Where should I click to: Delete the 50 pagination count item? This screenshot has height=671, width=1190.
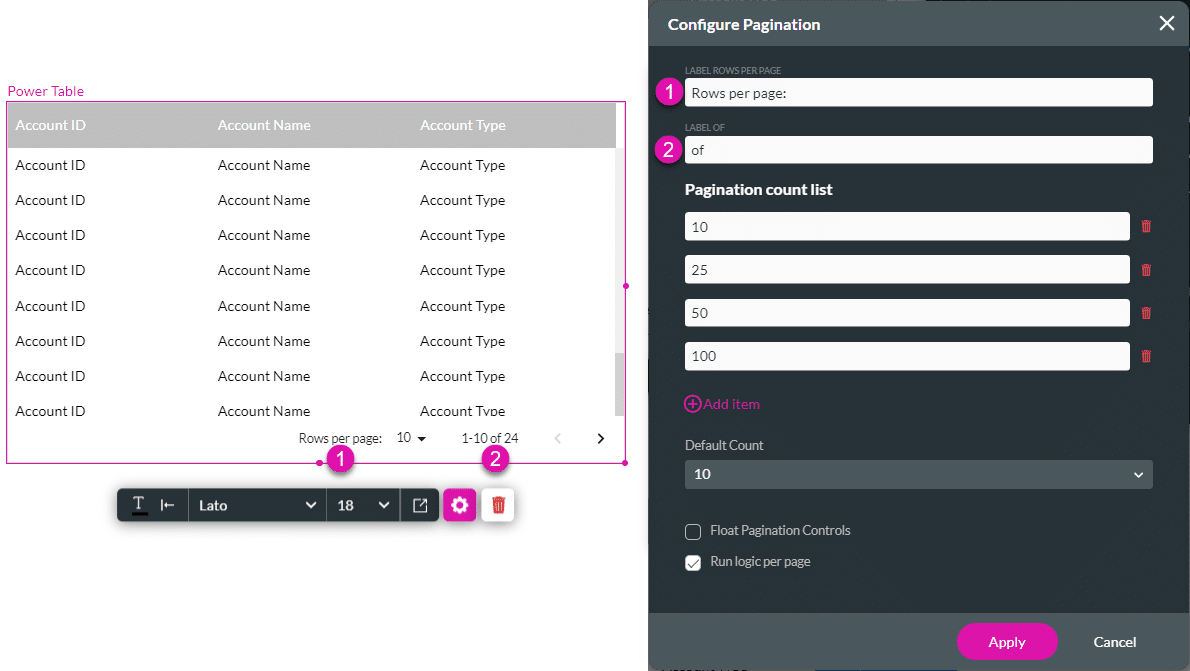point(1146,312)
